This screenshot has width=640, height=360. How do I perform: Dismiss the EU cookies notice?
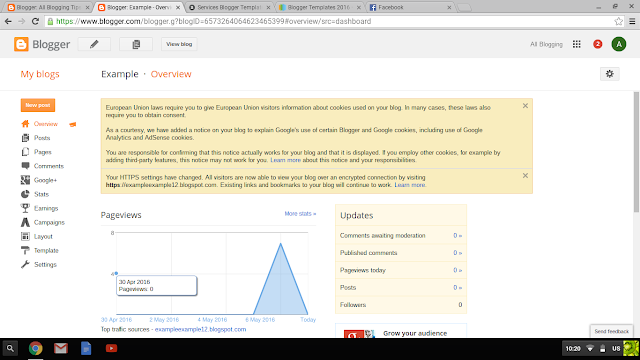point(525,106)
